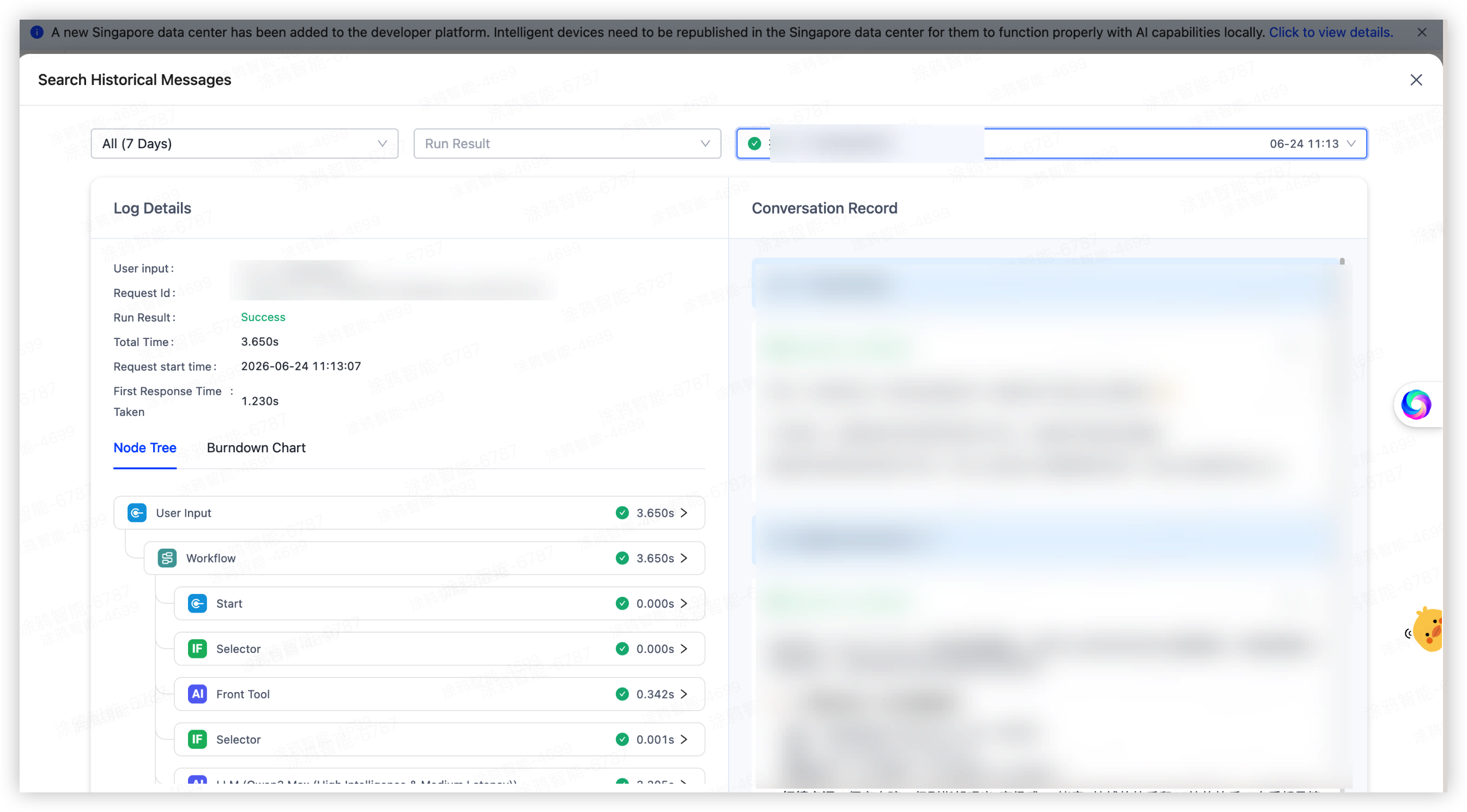Click the info icon in the banner
Image resolution: width=1467 pixels, height=812 pixels.
[x=37, y=33]
